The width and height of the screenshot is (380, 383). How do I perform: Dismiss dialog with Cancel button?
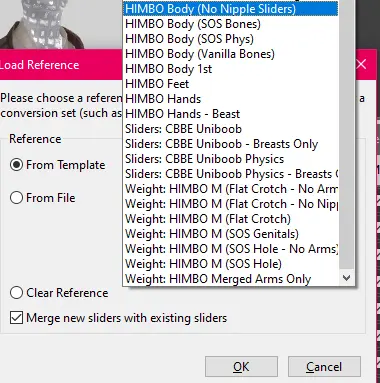click(324, 367)
